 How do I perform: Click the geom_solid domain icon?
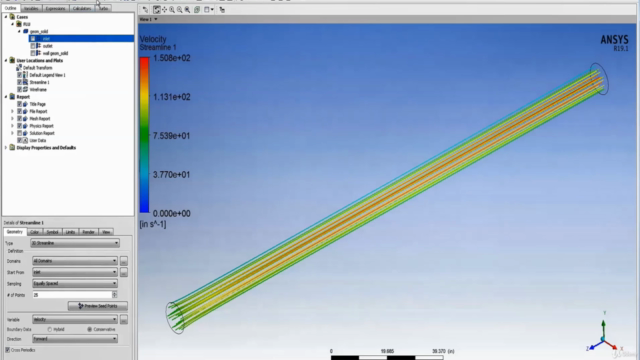point(25,31)
